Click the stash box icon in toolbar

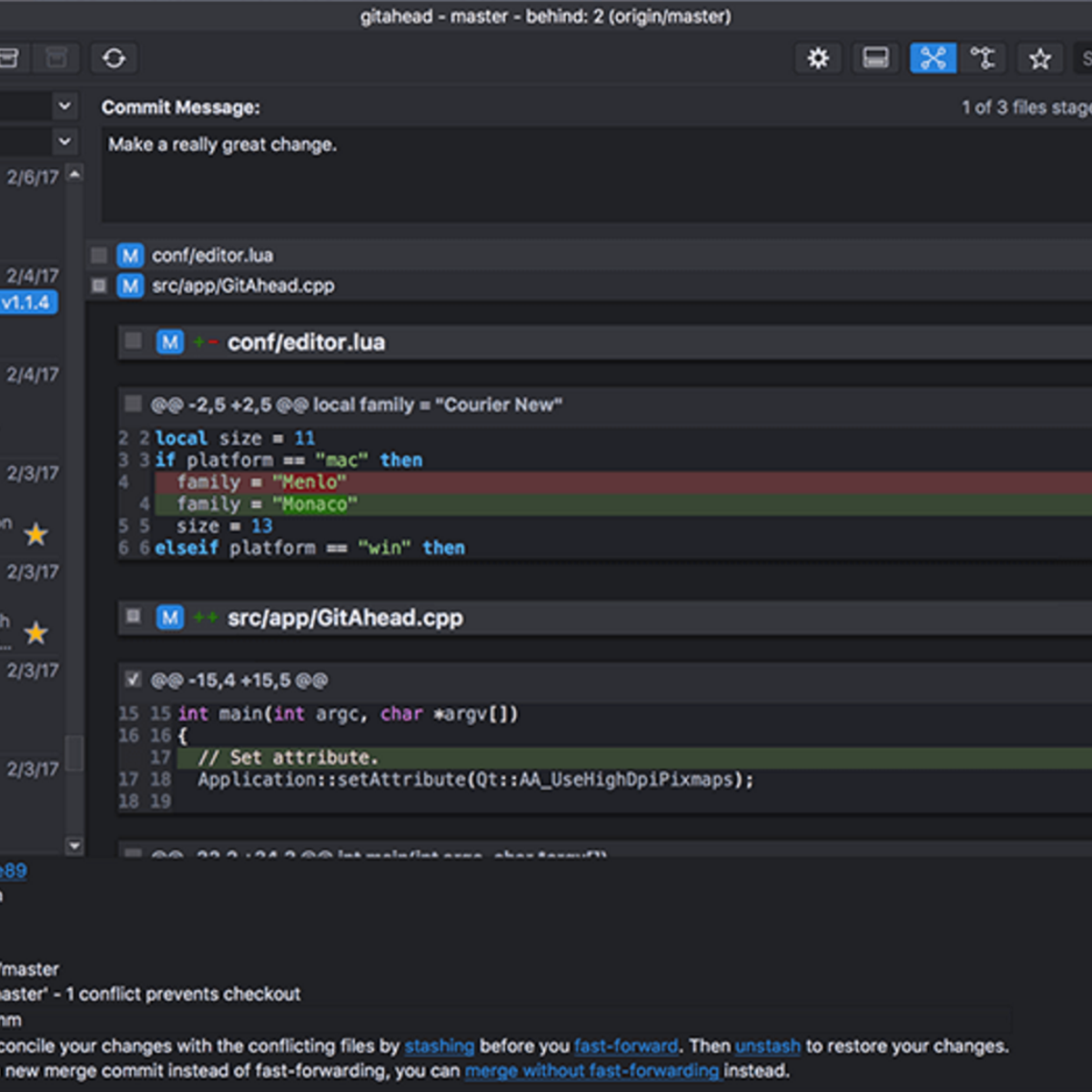9,58
